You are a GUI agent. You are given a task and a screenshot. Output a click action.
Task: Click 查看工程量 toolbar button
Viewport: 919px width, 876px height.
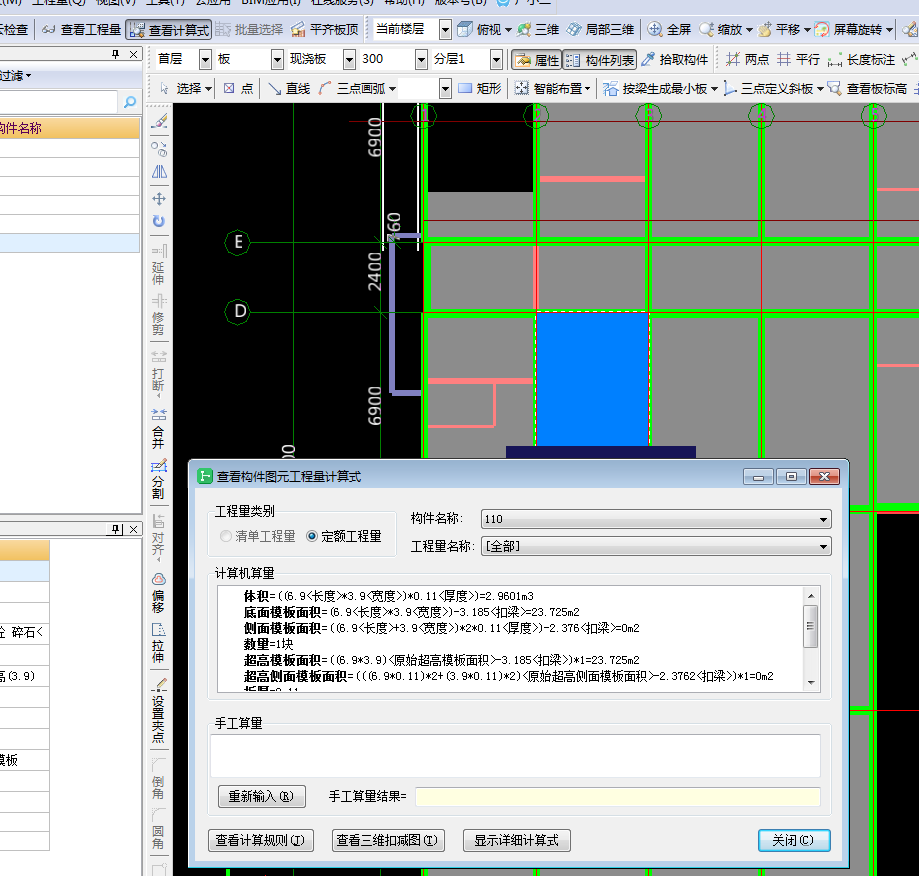point(81,30)
